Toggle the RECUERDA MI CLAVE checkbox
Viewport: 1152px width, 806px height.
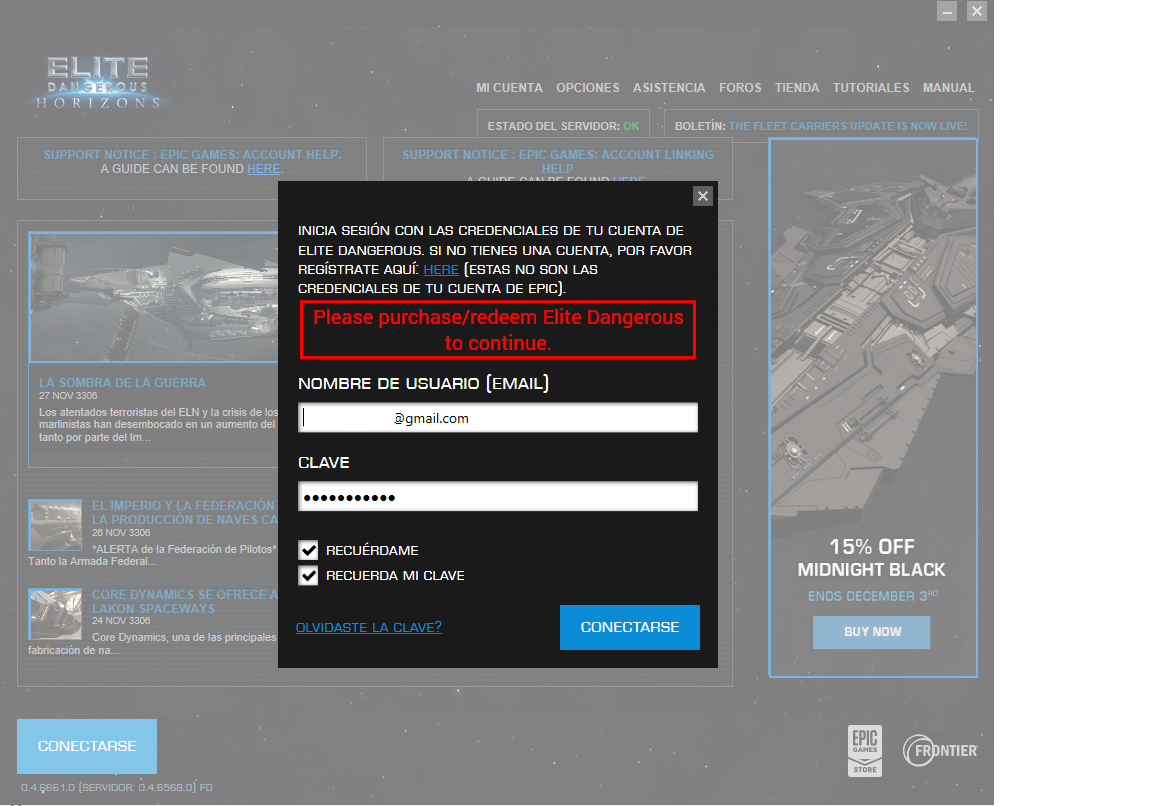coord(309,575)
